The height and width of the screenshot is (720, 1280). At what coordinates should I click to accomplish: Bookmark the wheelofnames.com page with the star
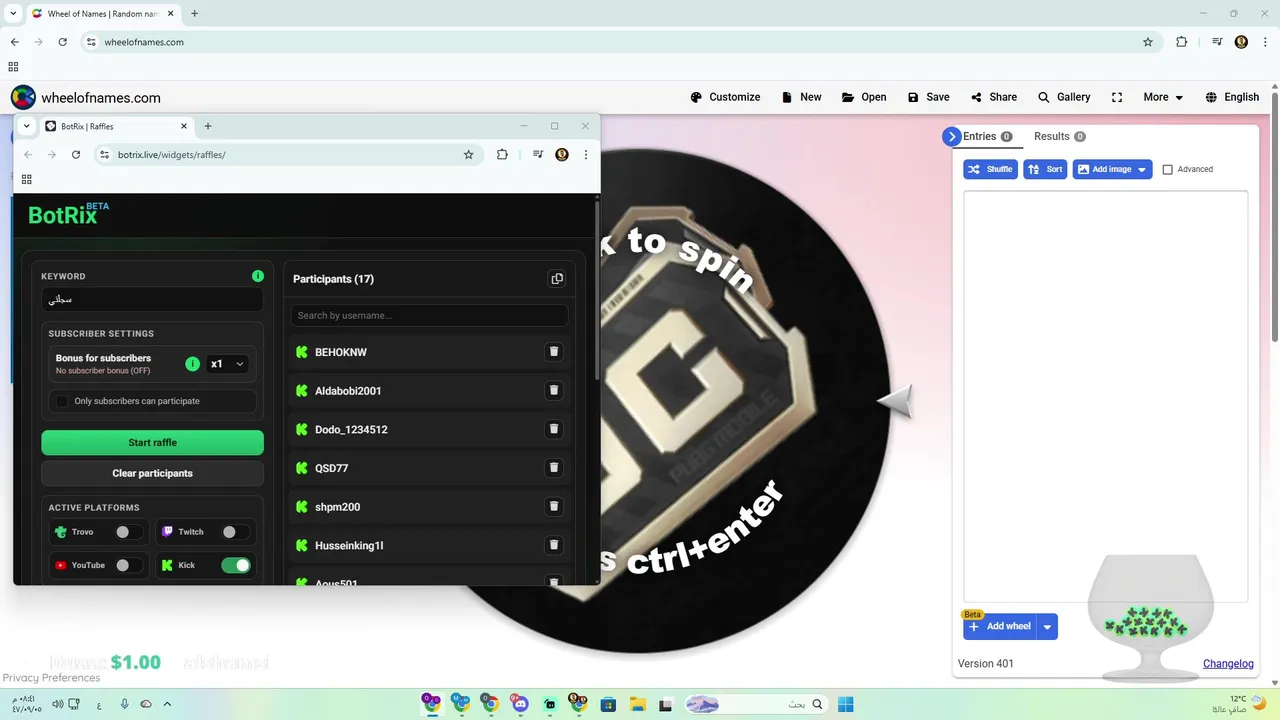pos(1148,42)
